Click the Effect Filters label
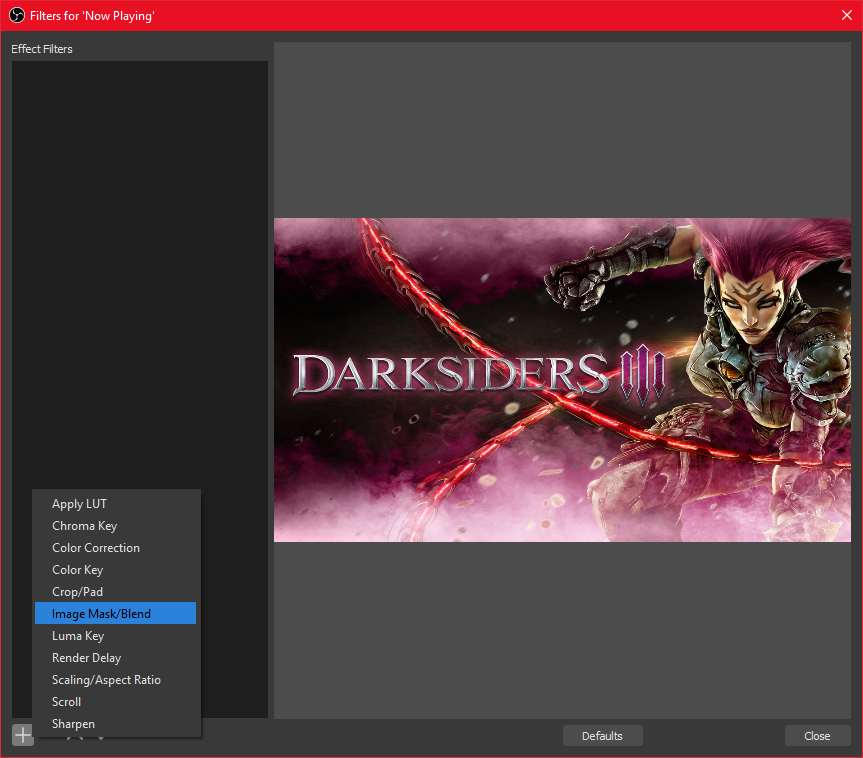Image resolution: width=863 pixels, height=758 pixels. coord(42,49)
